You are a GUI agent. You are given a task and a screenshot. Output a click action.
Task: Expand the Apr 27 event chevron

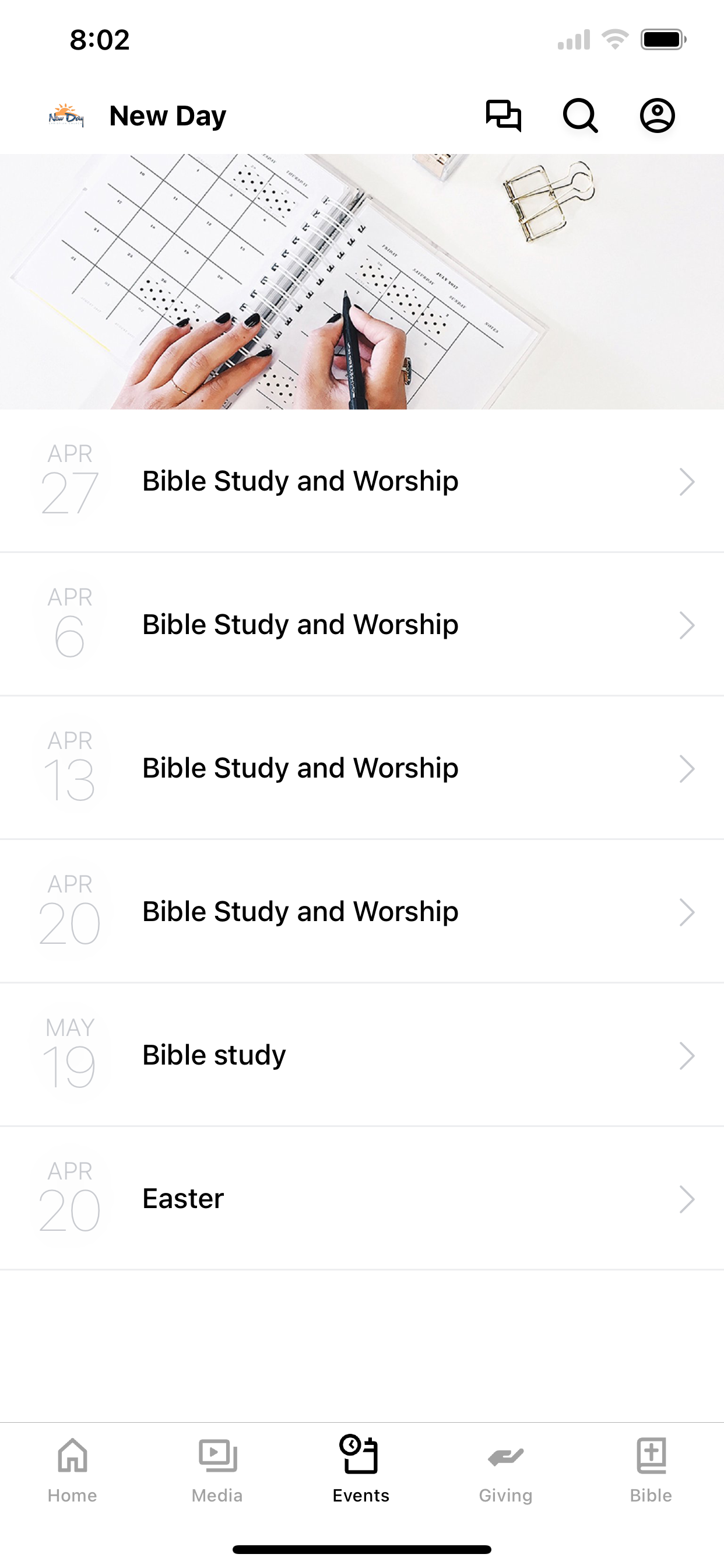687,481
